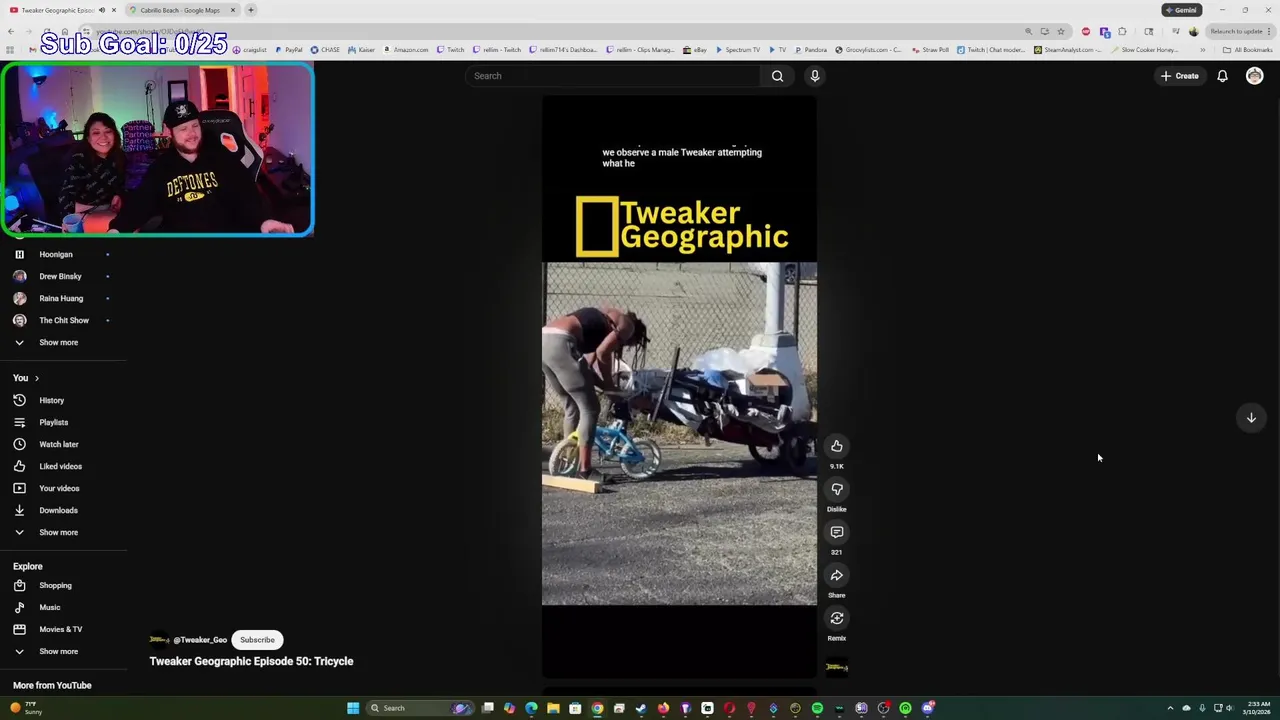Open eBay bookmark
Image resolution: width=1280 pixels, height=720 pixels.
point(695,50)
